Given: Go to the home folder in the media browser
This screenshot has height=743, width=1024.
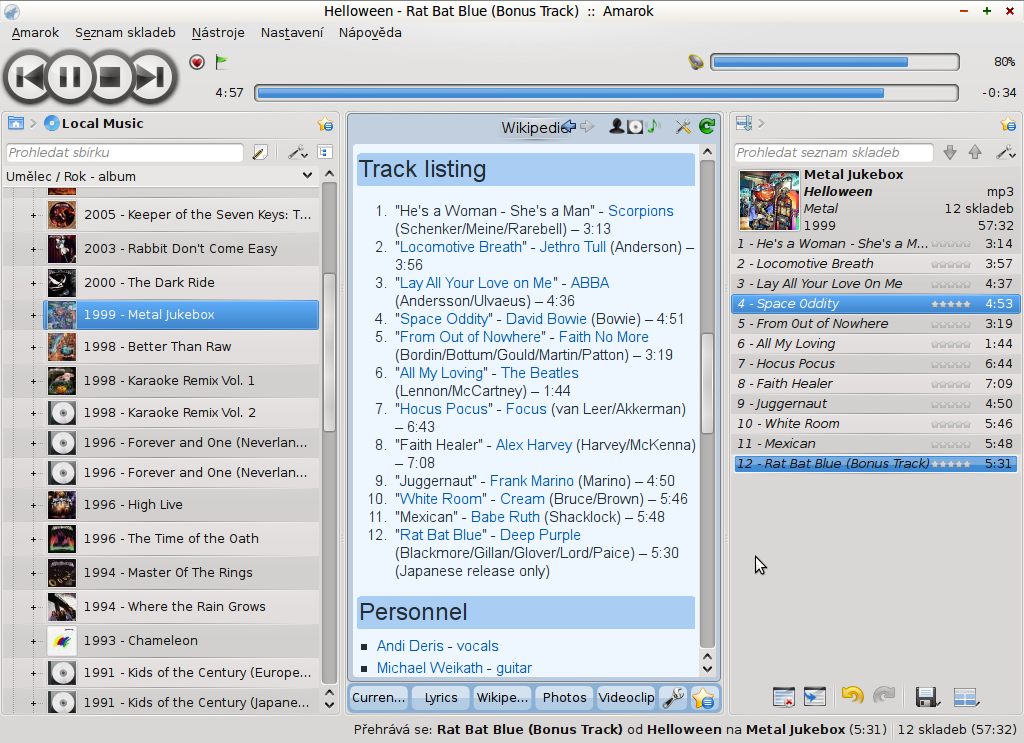Looking at the screenshot, I should click(x=16, y=123).
